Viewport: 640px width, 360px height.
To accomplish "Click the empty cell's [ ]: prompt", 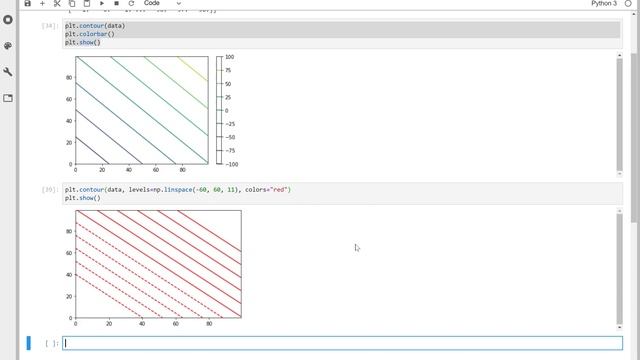I will point(51,344).
